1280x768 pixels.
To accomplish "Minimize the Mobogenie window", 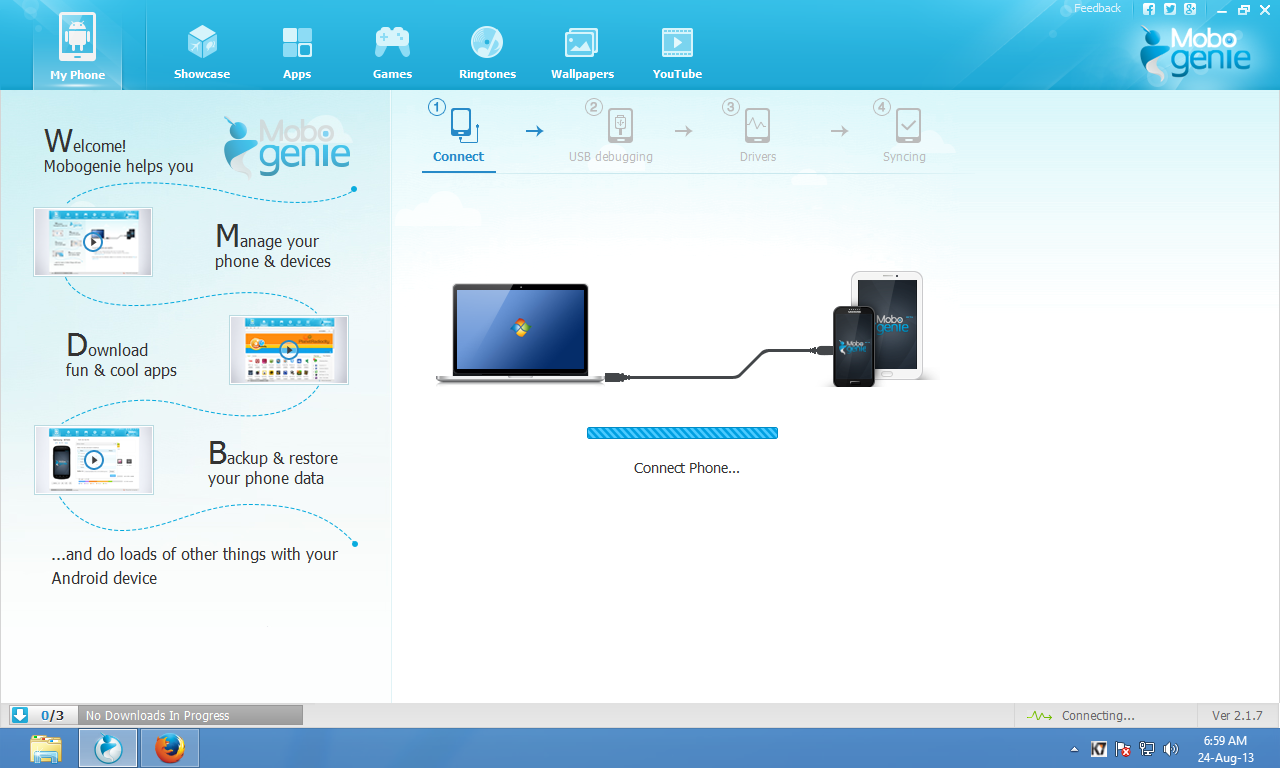I will point(1223,9).
